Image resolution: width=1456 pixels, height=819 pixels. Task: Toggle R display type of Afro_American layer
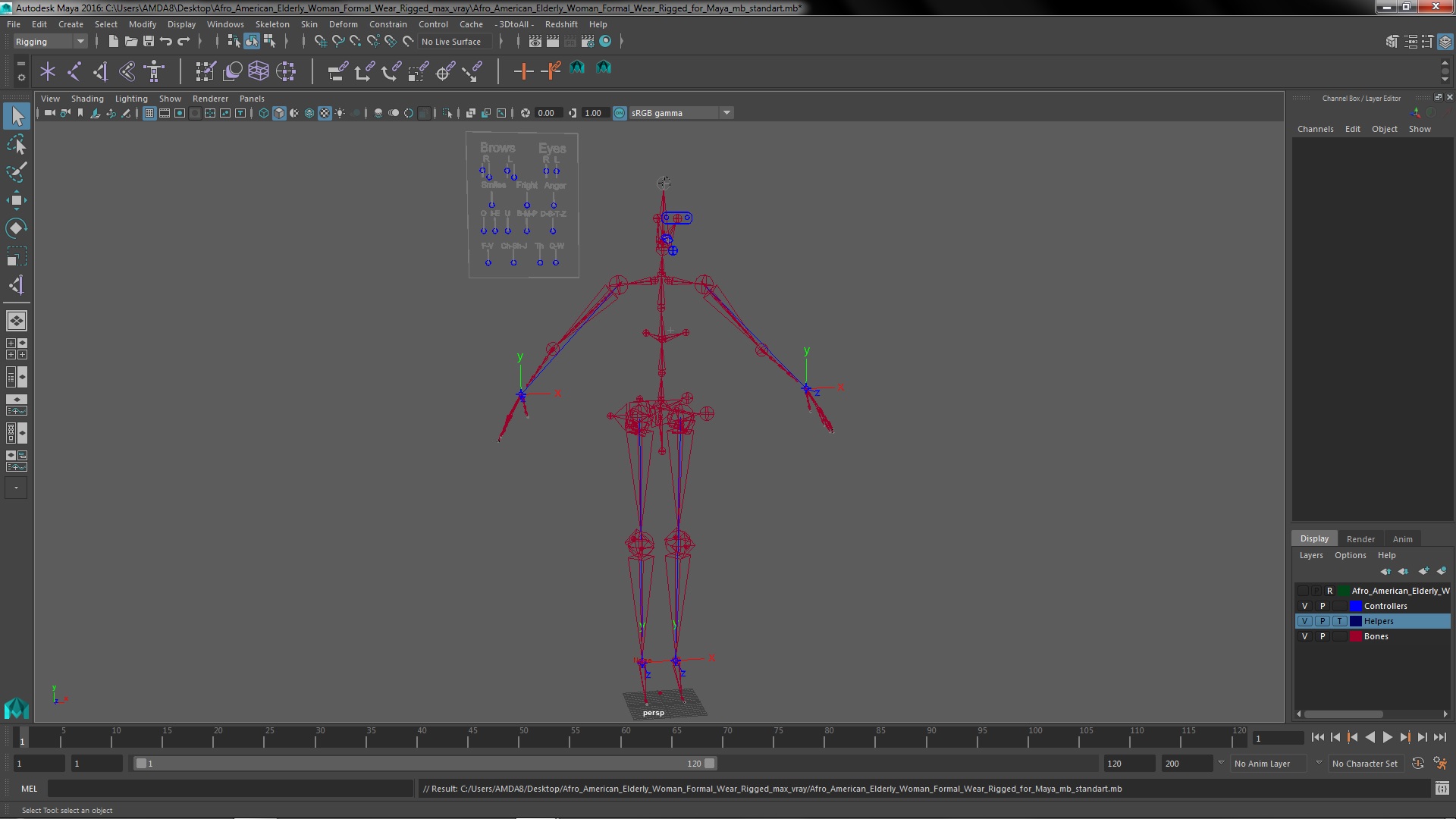pyautogui.click(x=1329, y=591)
